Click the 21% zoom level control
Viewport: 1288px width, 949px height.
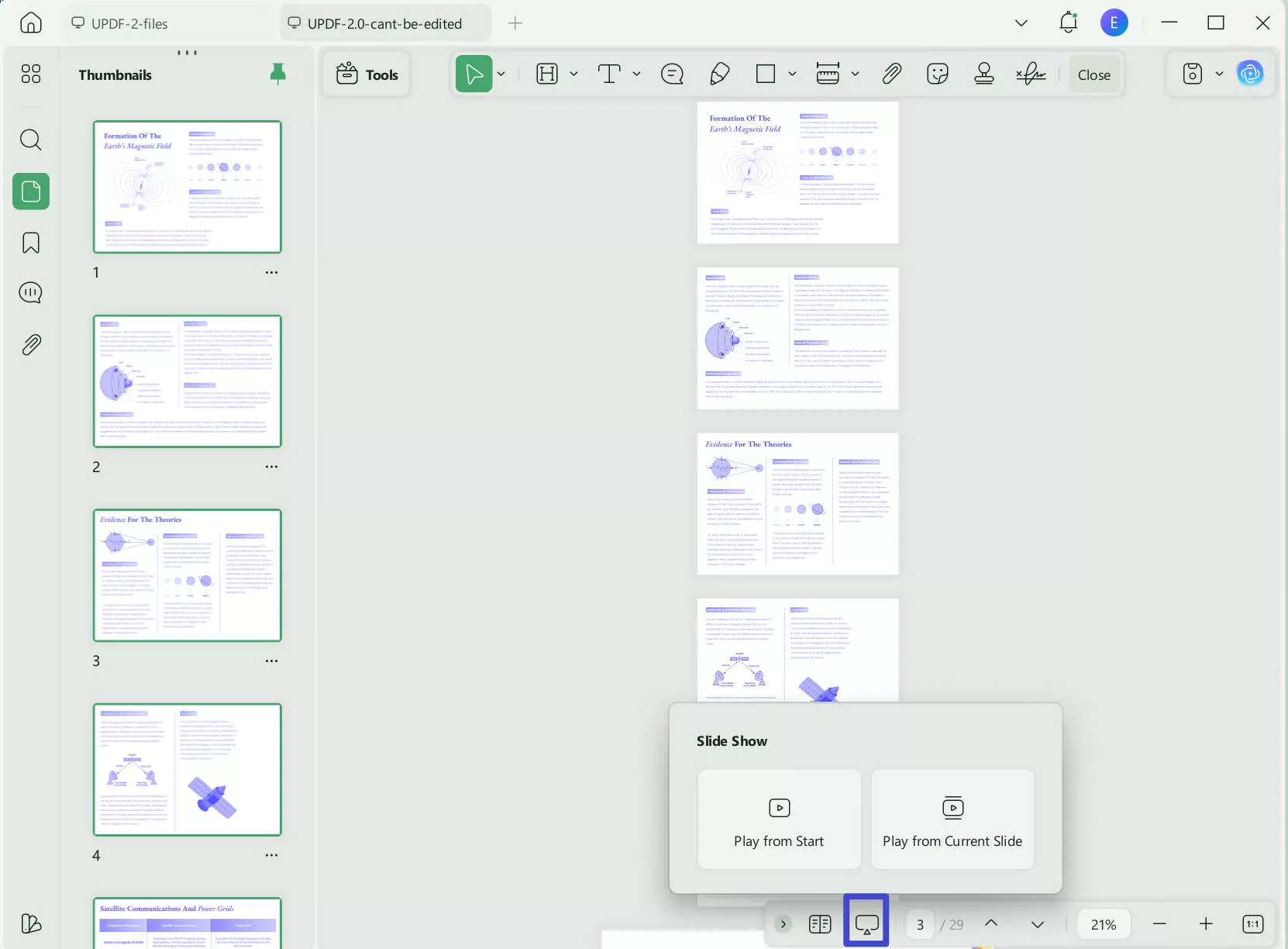[1104, 923]
